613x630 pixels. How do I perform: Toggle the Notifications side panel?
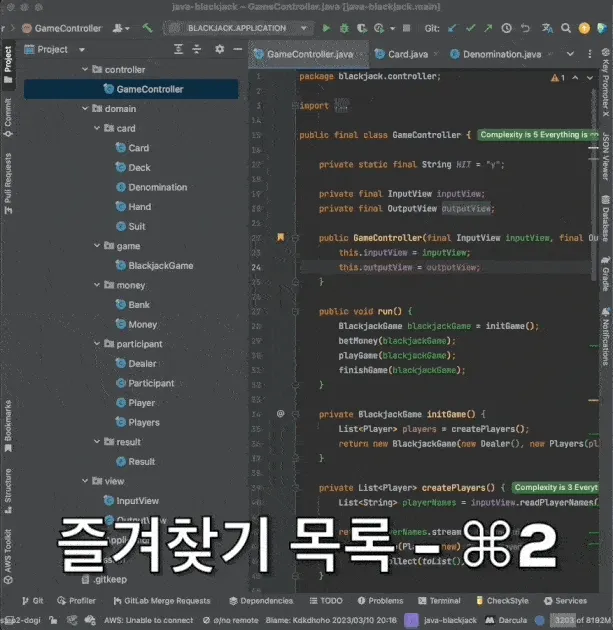coord(606,337)
